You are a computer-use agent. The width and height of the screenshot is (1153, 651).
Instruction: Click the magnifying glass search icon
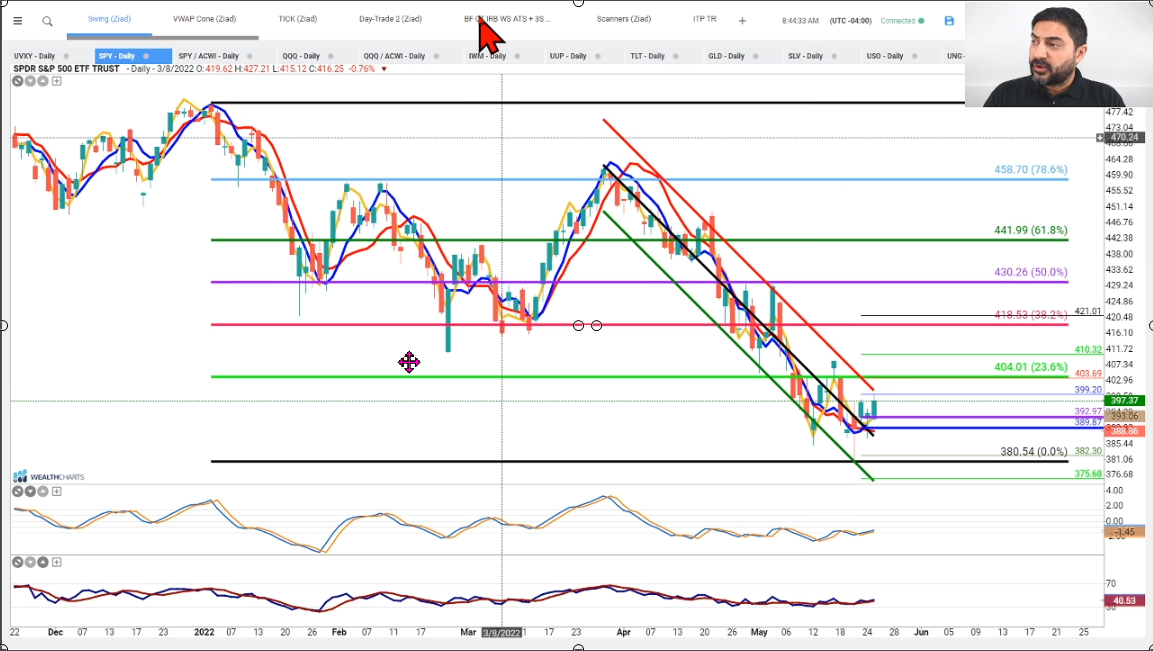coord(47,21)
